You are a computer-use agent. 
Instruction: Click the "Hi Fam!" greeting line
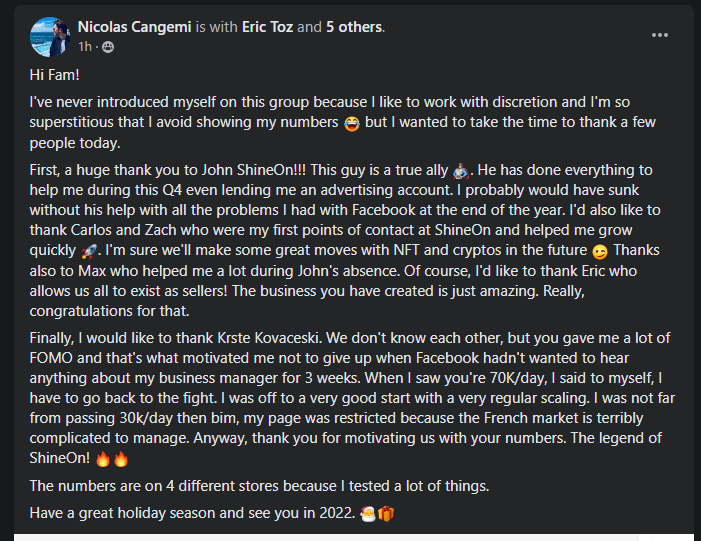[x=55, y=75]
